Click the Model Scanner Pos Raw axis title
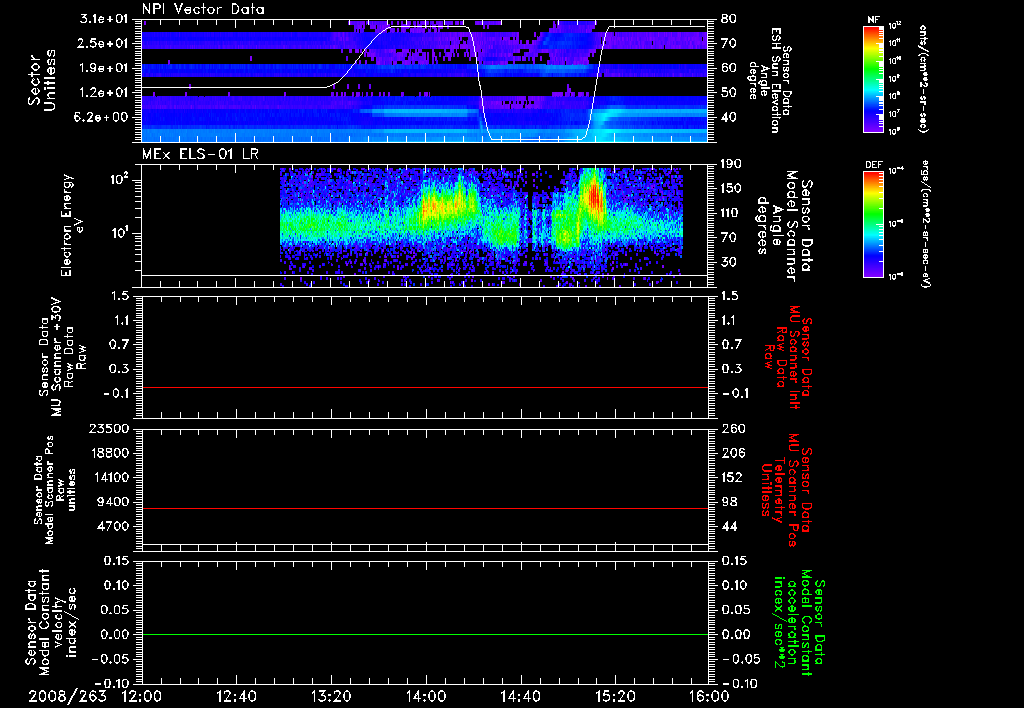Image resolution: width=1024 pixels, height=708 pixels. click(x=54, y=490)
